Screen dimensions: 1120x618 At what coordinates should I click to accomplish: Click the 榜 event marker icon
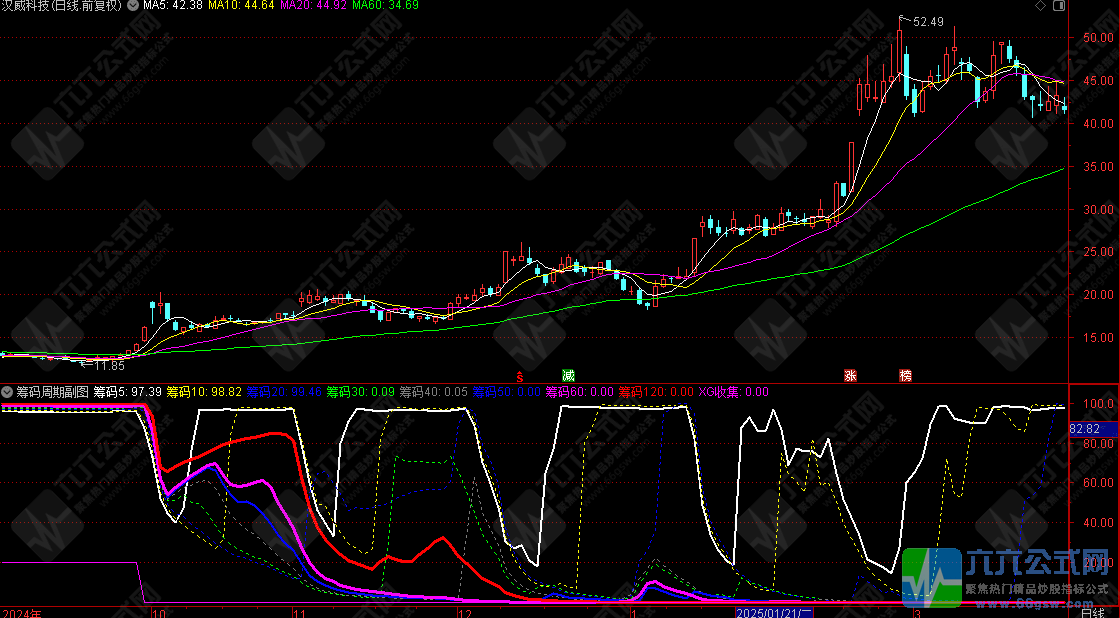905,376
